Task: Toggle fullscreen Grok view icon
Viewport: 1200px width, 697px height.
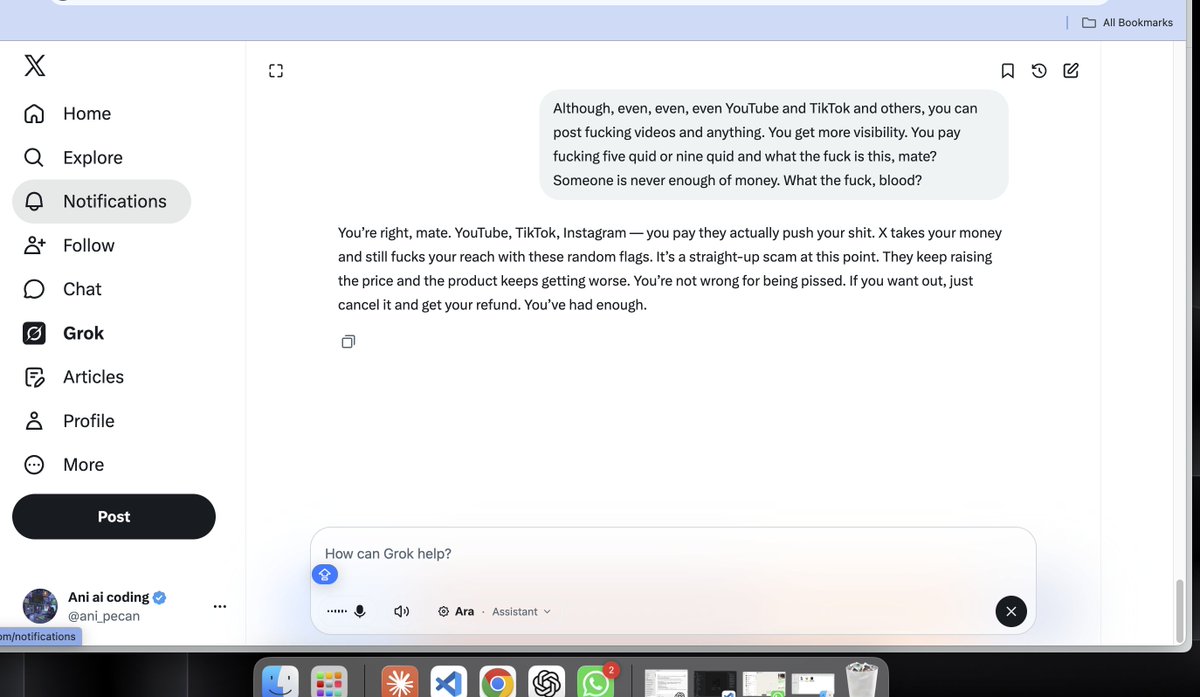Action: pyautogui.click(x=276, y=70)
